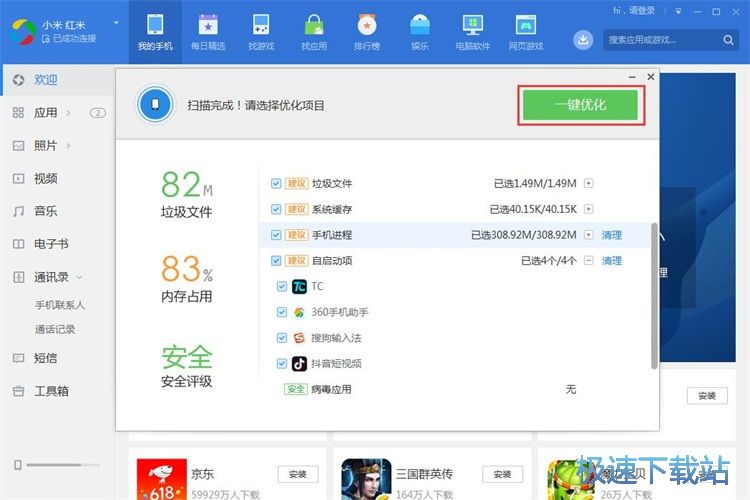750x500 pixels.
Task: Uncheck the 搜狗输入法 checkbox
Action: tap(282, 338)
